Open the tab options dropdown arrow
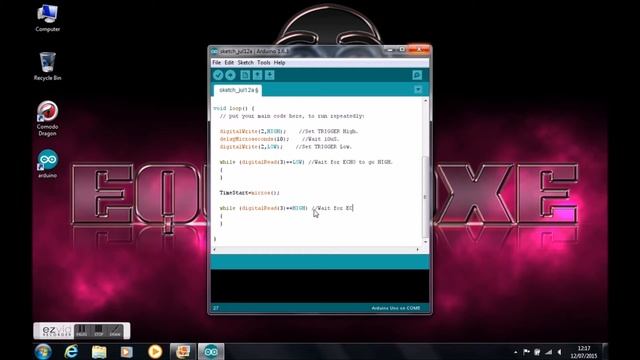Screen dimensions: 640x360 418,90
